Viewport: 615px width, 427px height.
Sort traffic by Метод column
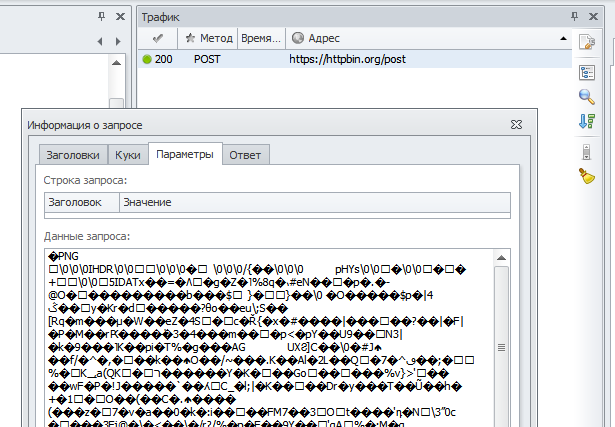tap(208, 38)
